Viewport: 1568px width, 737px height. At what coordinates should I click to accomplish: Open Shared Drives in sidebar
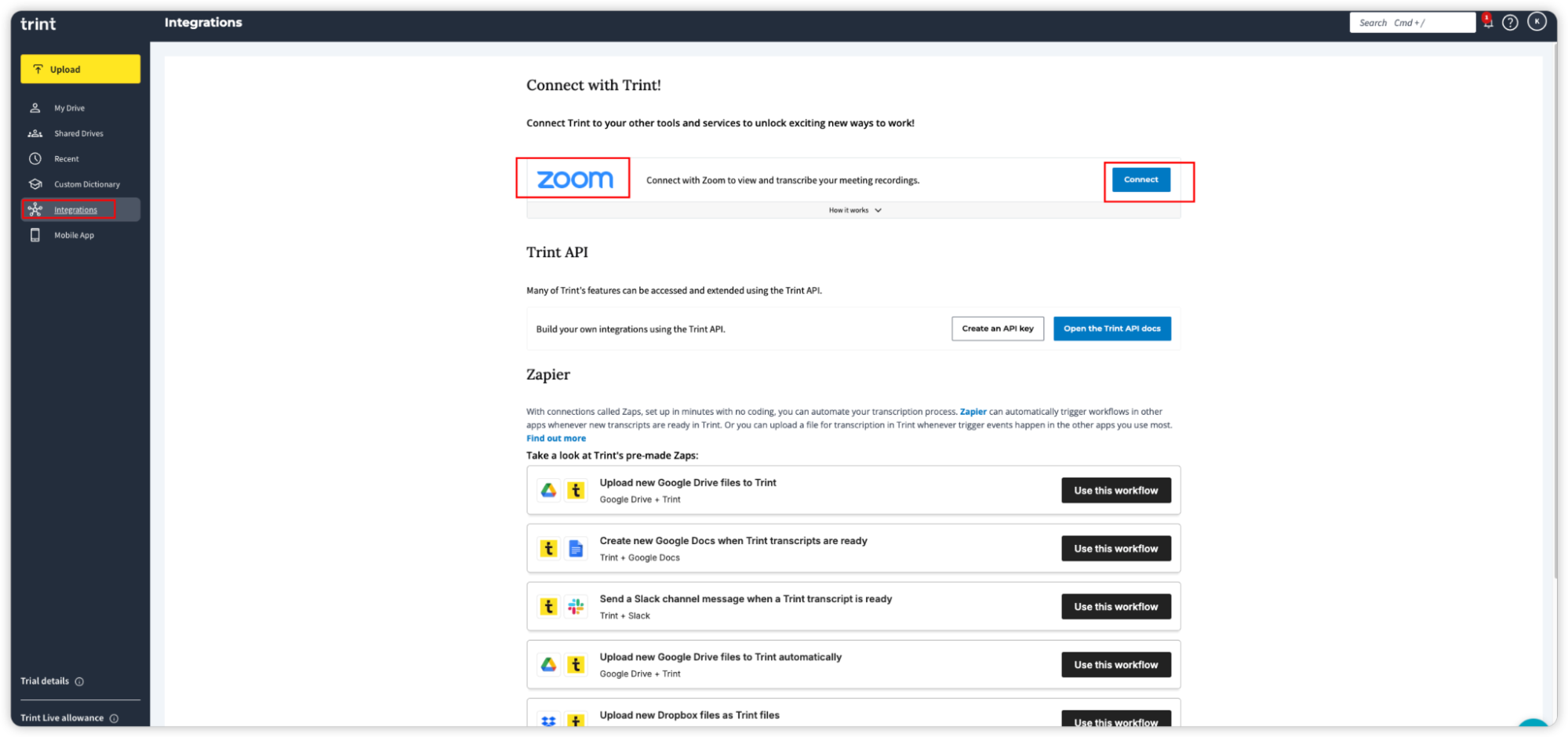(x=78, y=133)
